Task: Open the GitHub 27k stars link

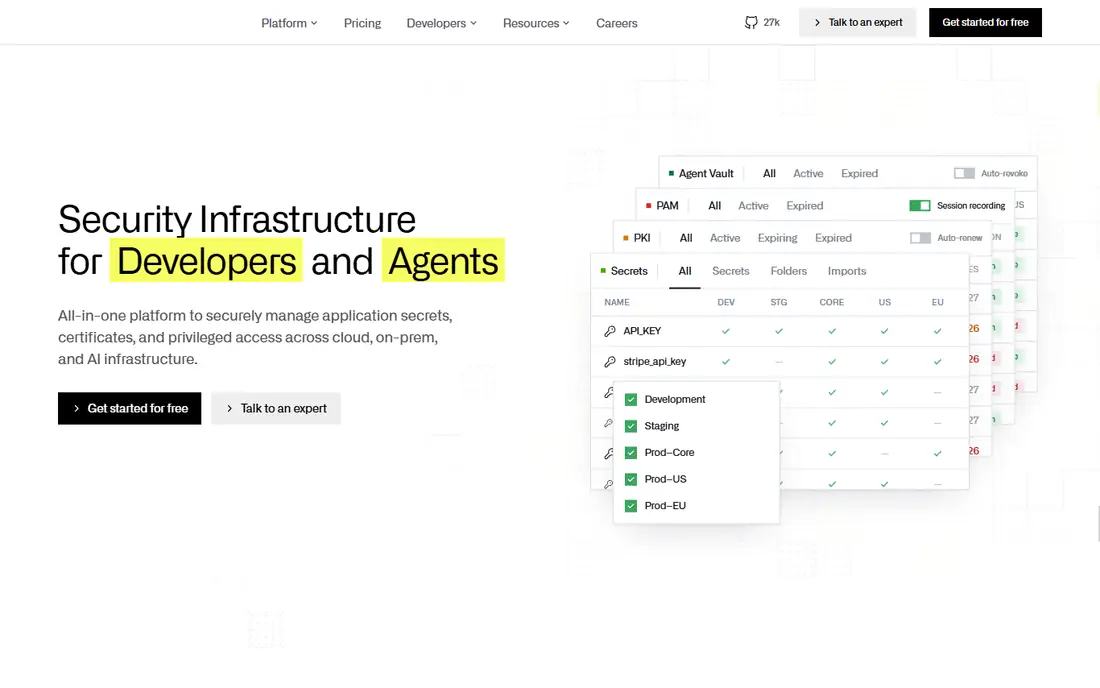Action: click(762, 22)
